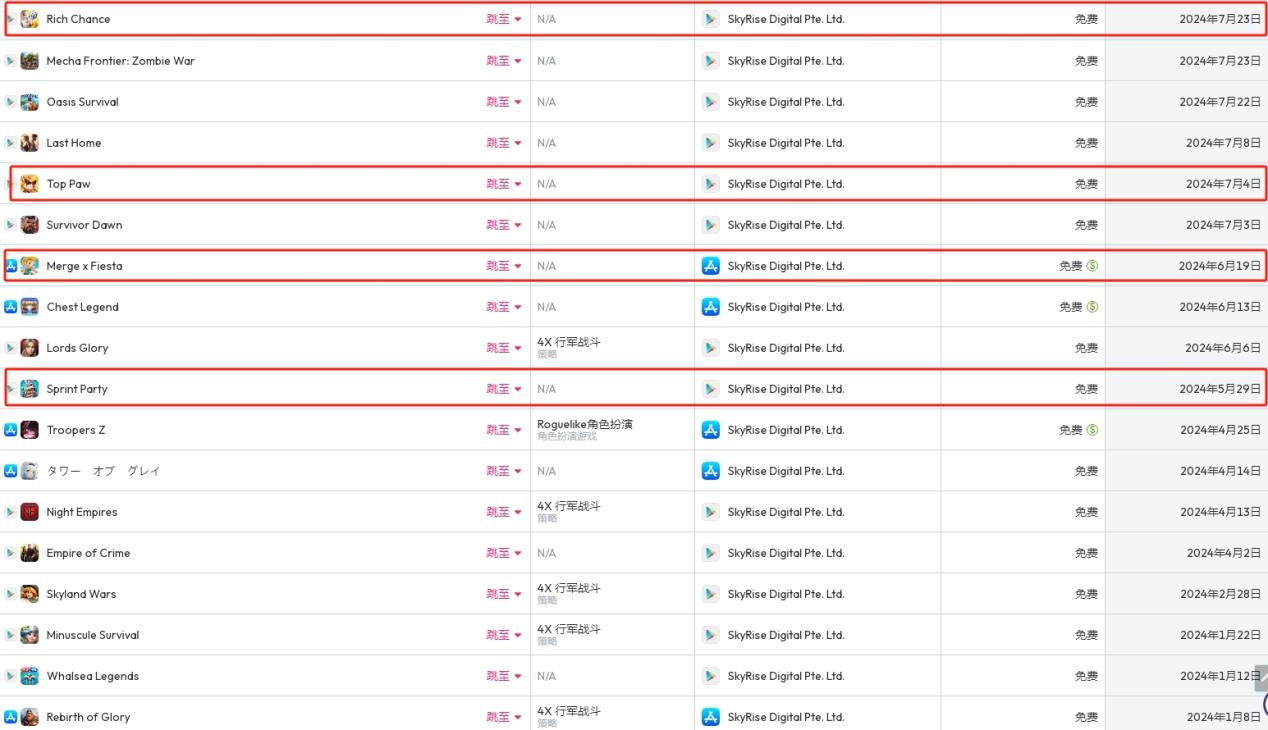The image size is (1268, 730).
Task: Click the Troopers Z app icon
Action: tap(30, 430)
